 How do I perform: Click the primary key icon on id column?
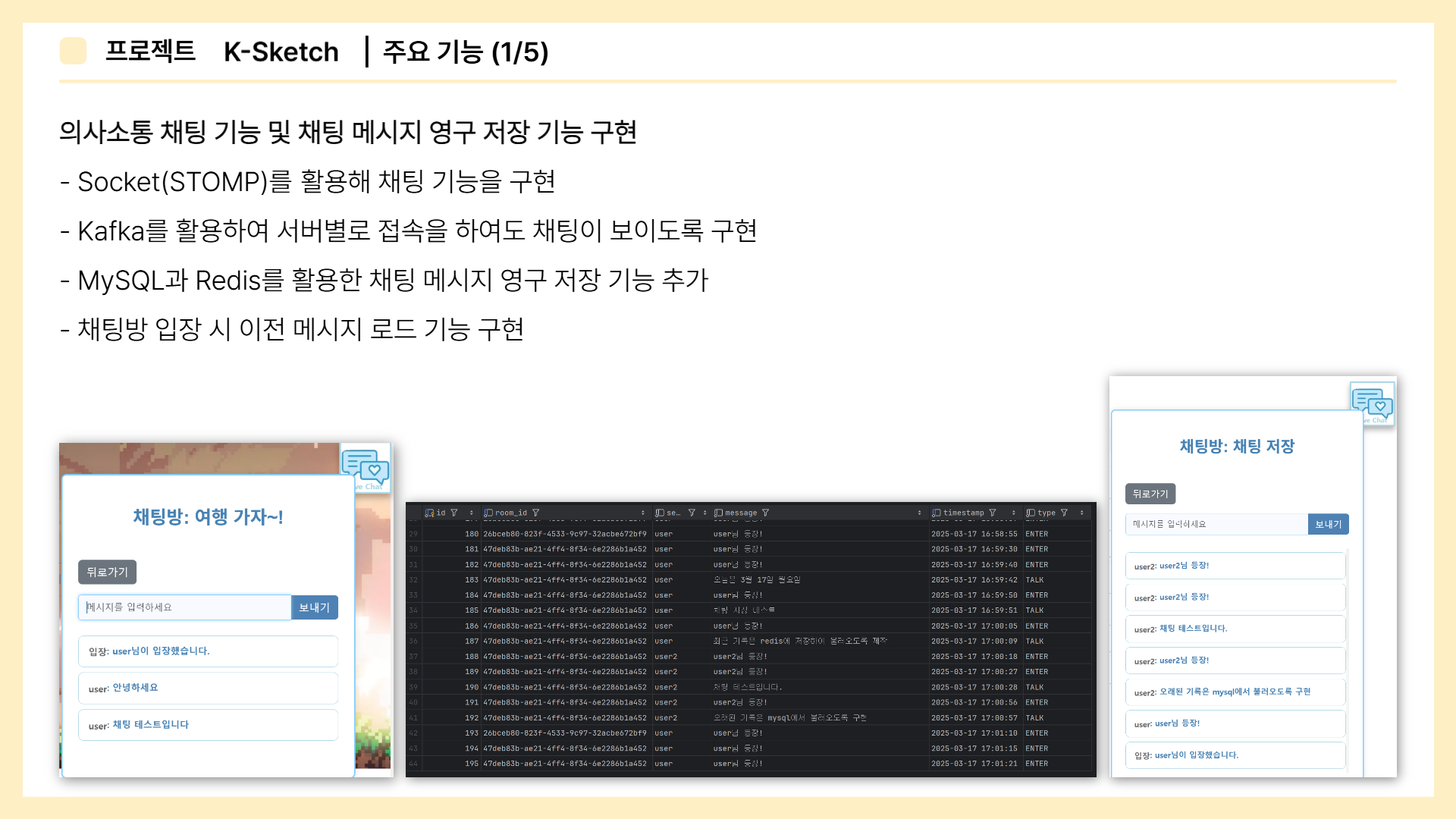point(430,513)
